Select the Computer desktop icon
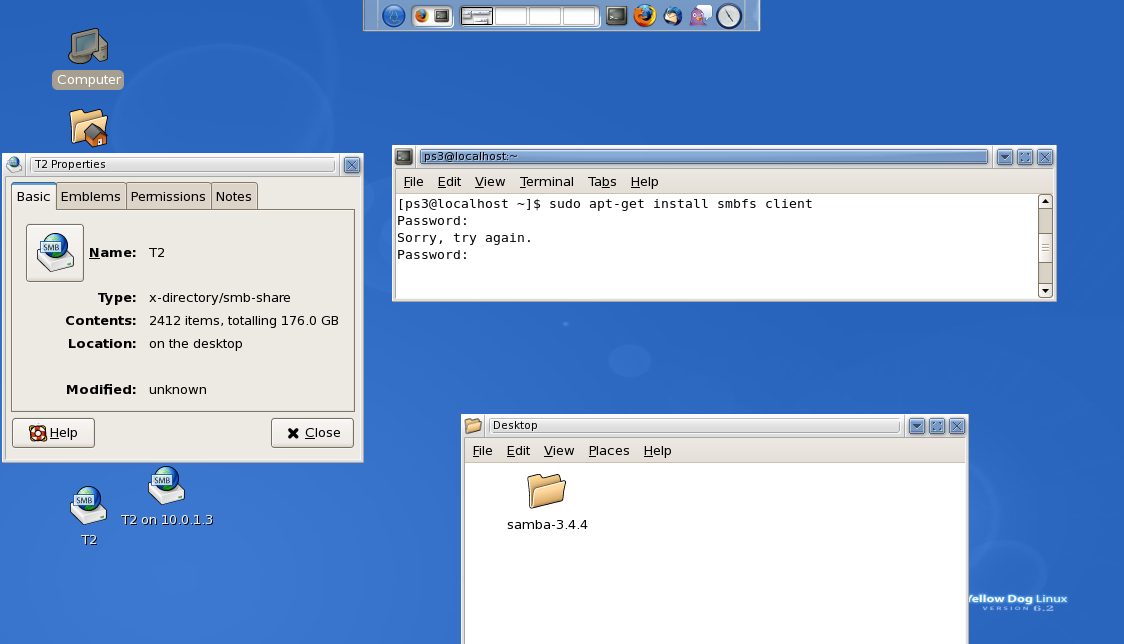Screen dimensions: 1124x644 [x=88, y=59]
